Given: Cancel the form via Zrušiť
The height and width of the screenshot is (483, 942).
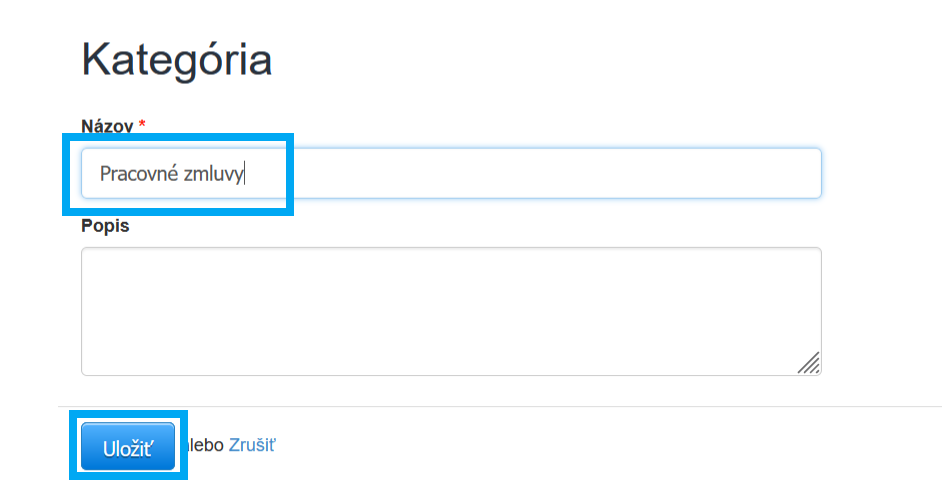Looking at the screenshot, I should 252,445.
